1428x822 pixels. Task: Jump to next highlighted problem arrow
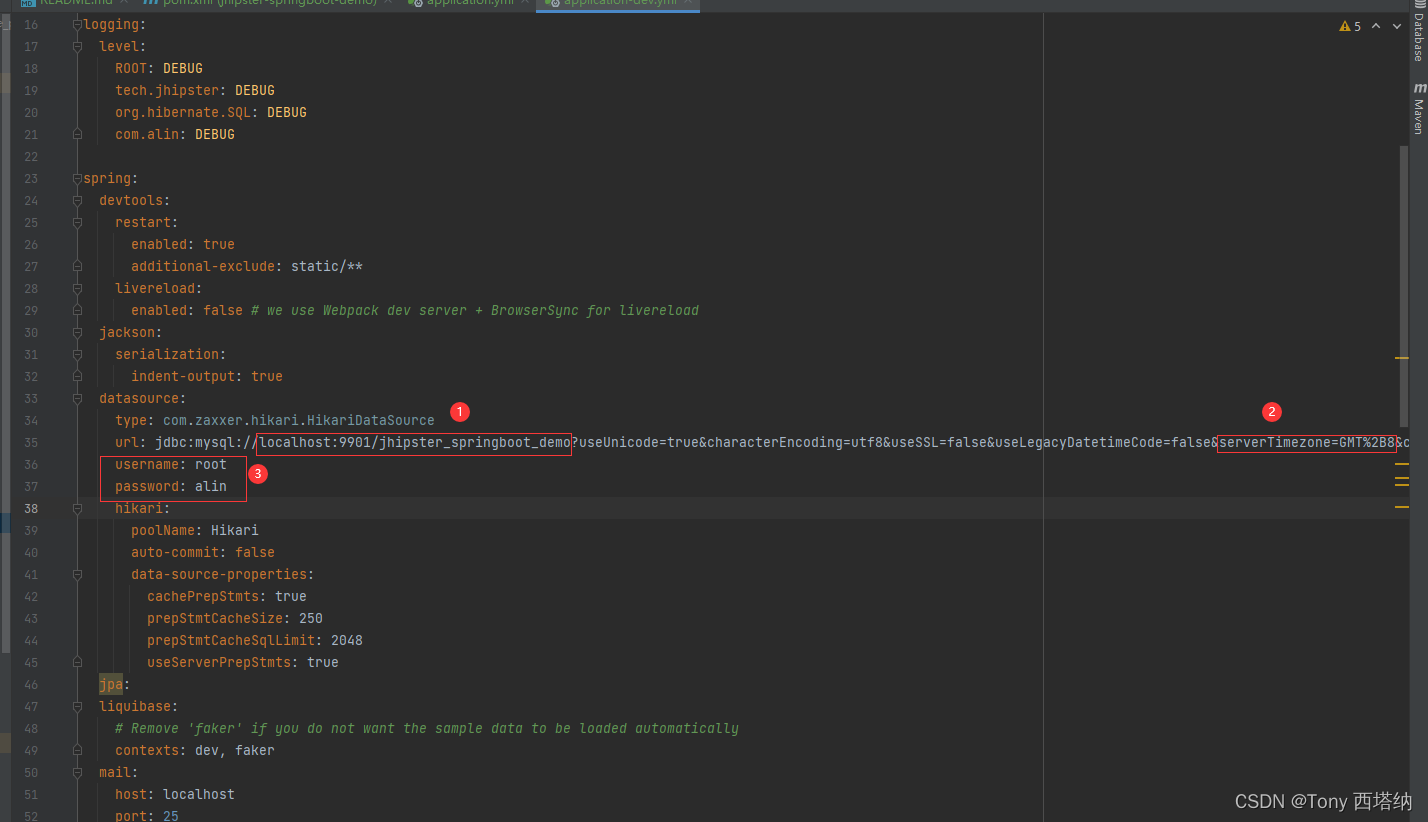[x=1397, y=26]
